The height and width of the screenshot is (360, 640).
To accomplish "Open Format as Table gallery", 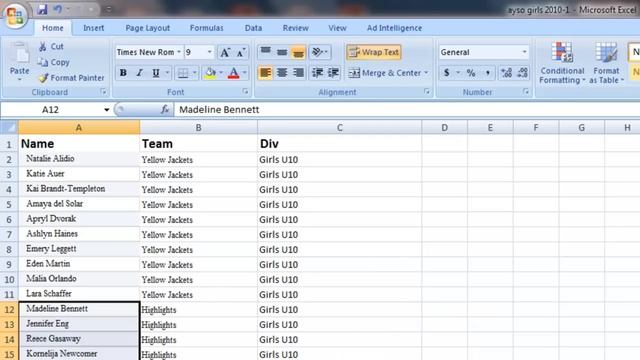I will point(606,63).
